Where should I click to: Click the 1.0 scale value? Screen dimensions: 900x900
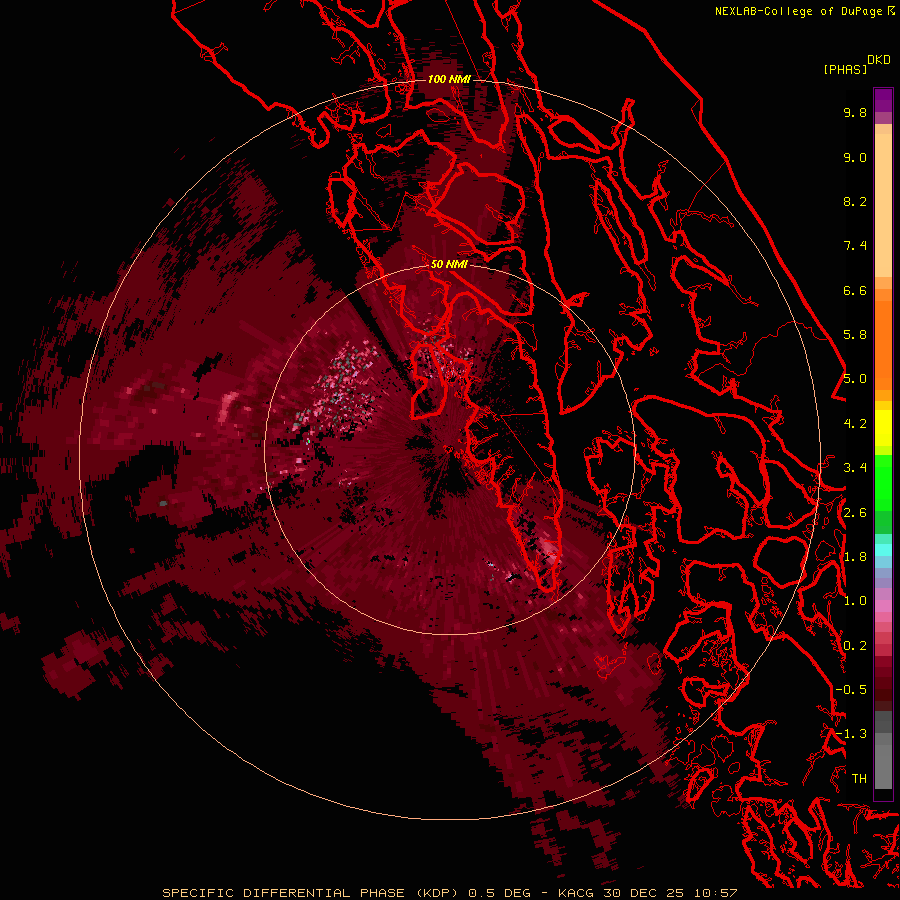tap(855, 601)
